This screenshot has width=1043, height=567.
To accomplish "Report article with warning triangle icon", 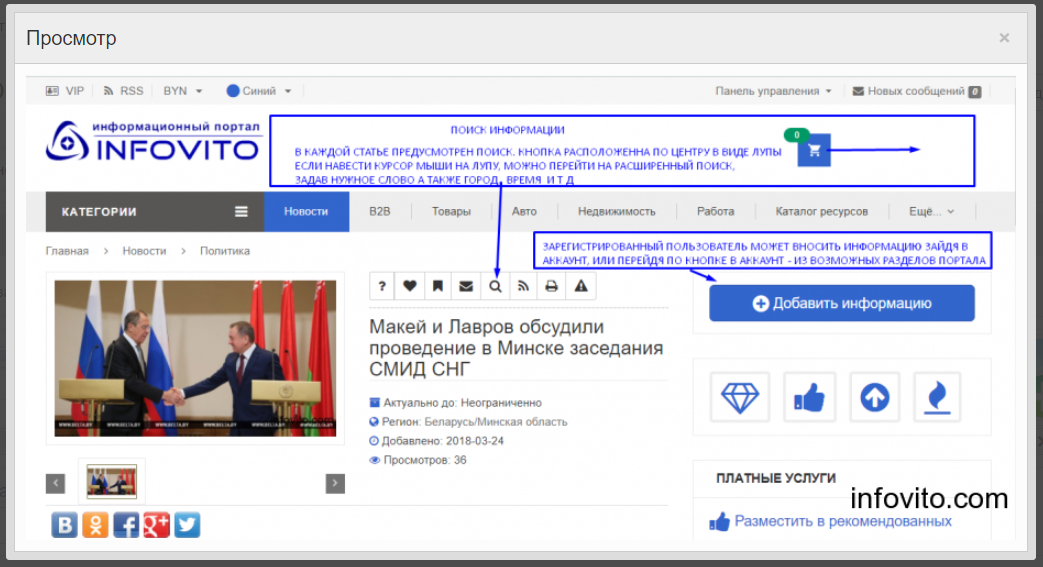I will tap(581, 286).
